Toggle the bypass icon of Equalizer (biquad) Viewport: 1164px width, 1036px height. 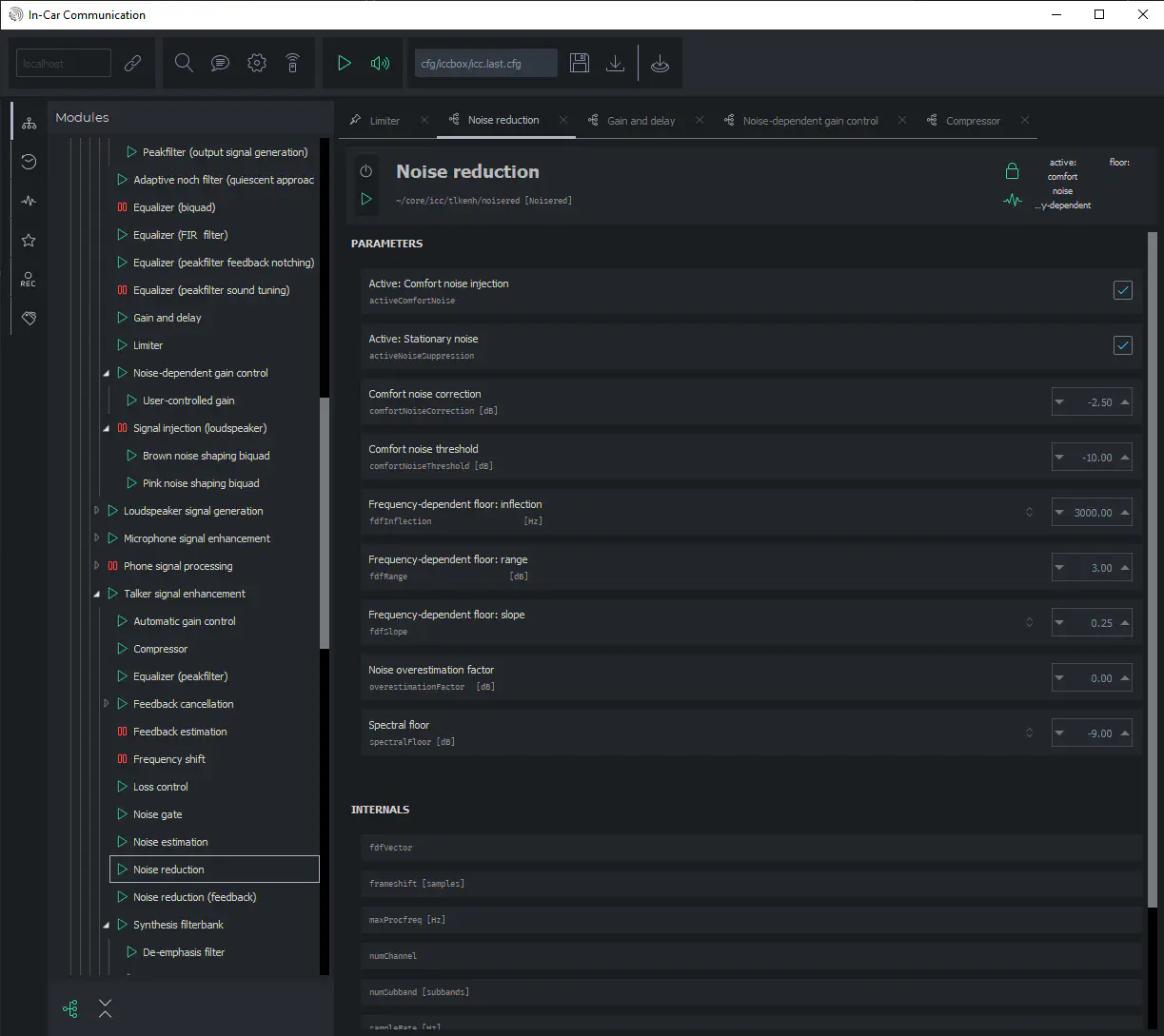click(122, 207)
